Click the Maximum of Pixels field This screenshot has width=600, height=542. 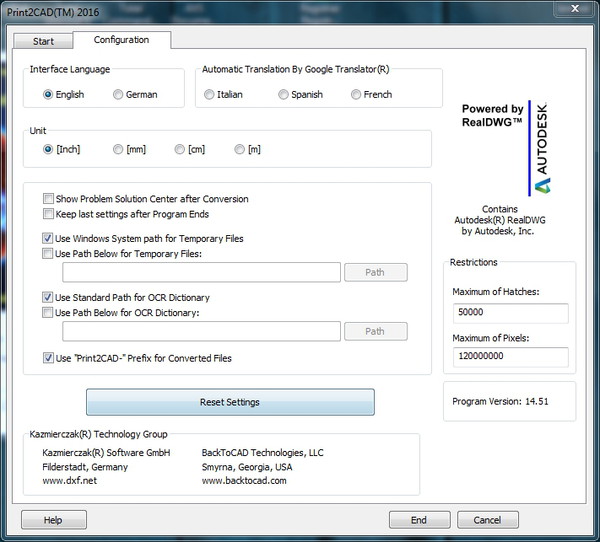coord(510,357)
